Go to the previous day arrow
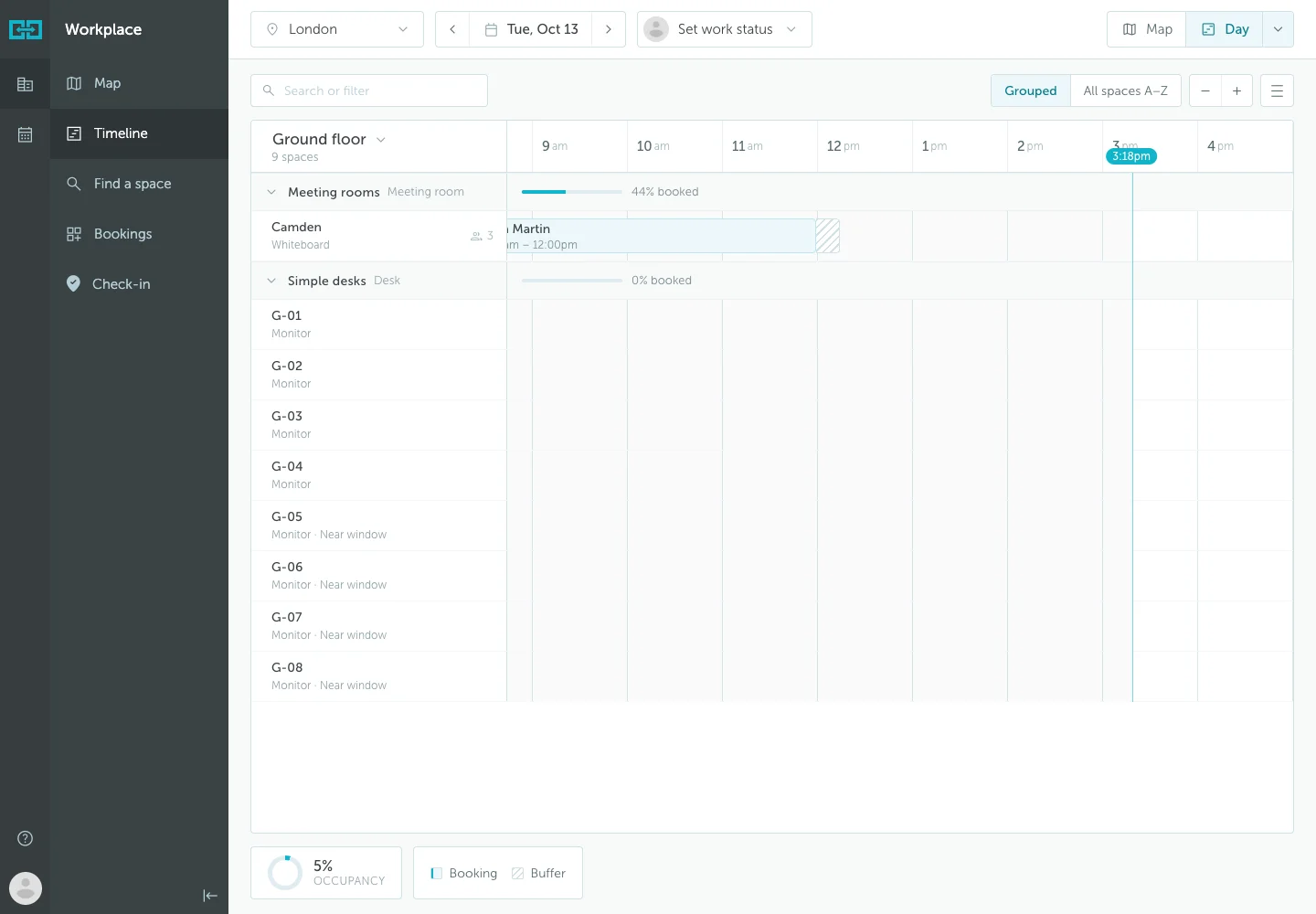 pos(452,29)
